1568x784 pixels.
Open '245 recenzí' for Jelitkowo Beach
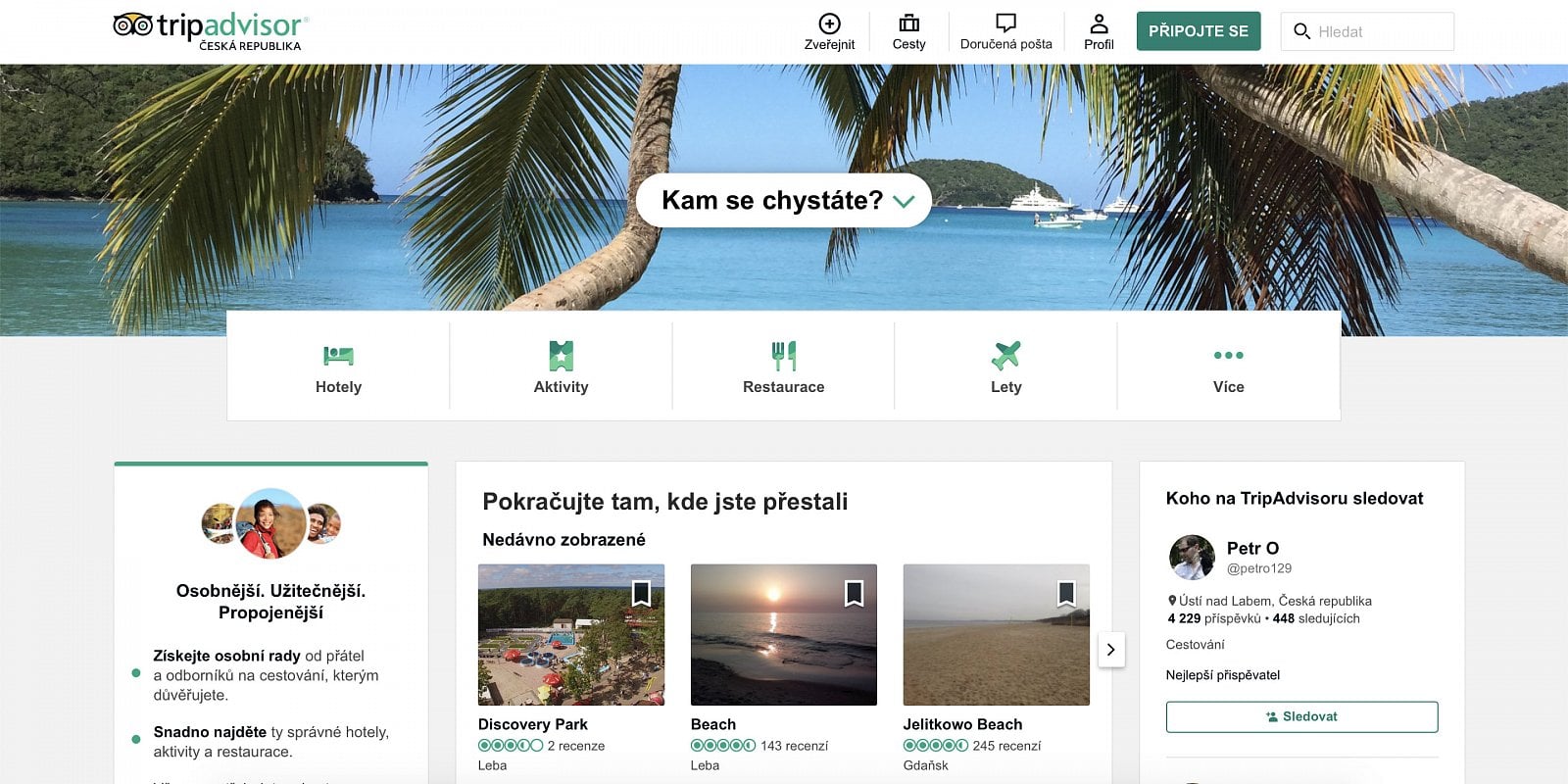(x=1006, y=746)
